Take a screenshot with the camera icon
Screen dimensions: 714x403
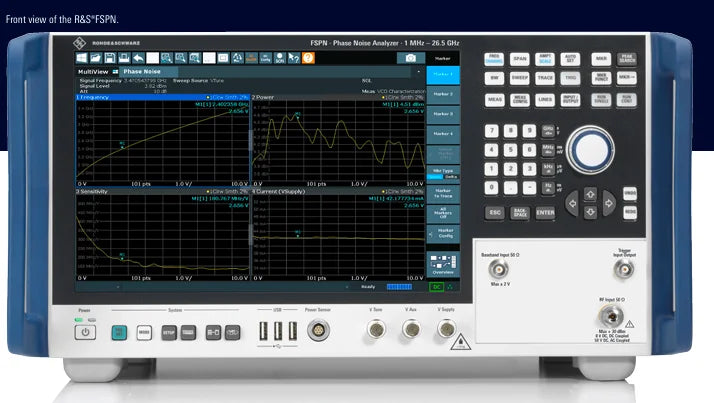point(410,58)
